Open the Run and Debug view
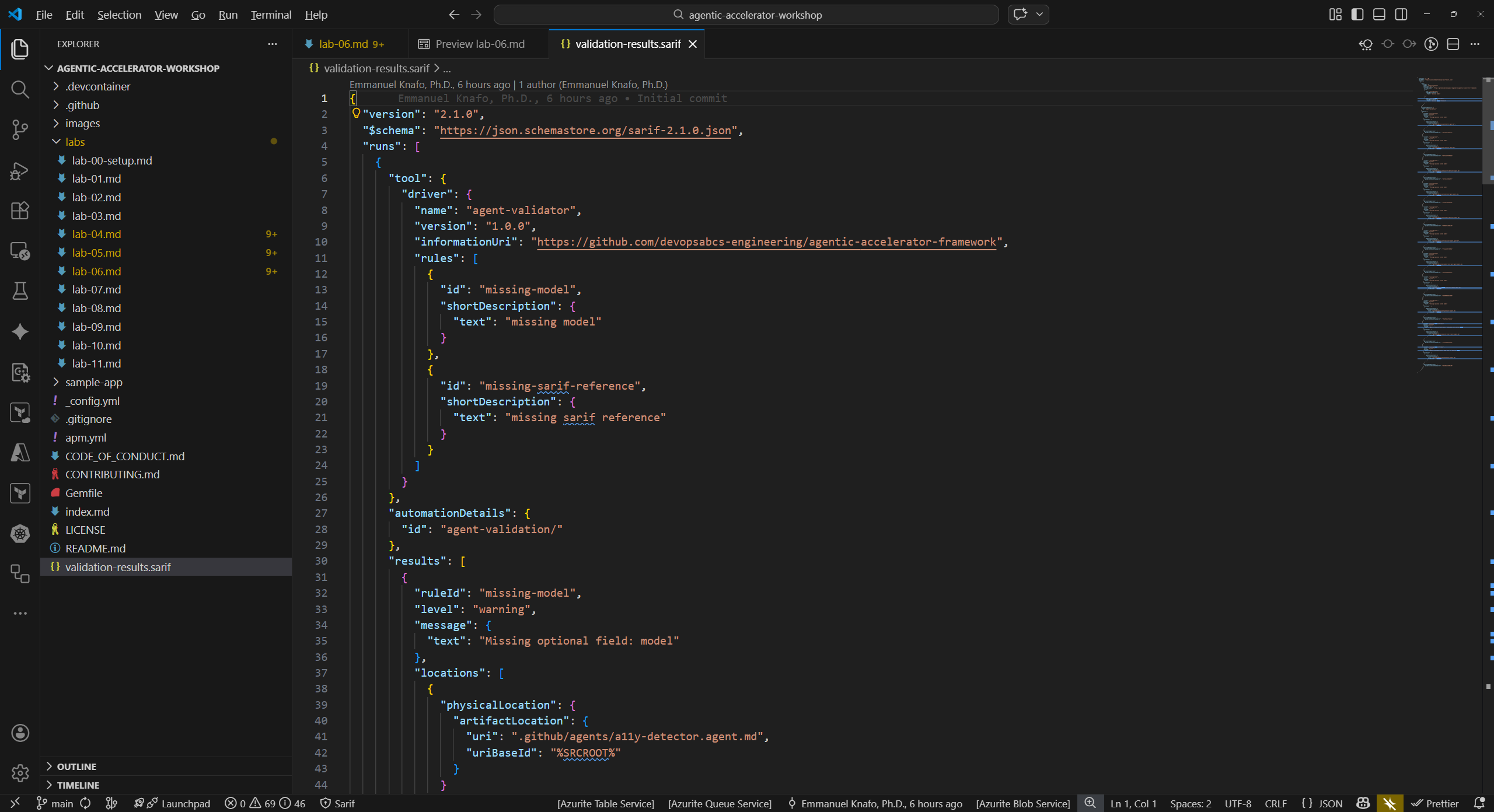Screen dimensions: 1494x812 20,170
